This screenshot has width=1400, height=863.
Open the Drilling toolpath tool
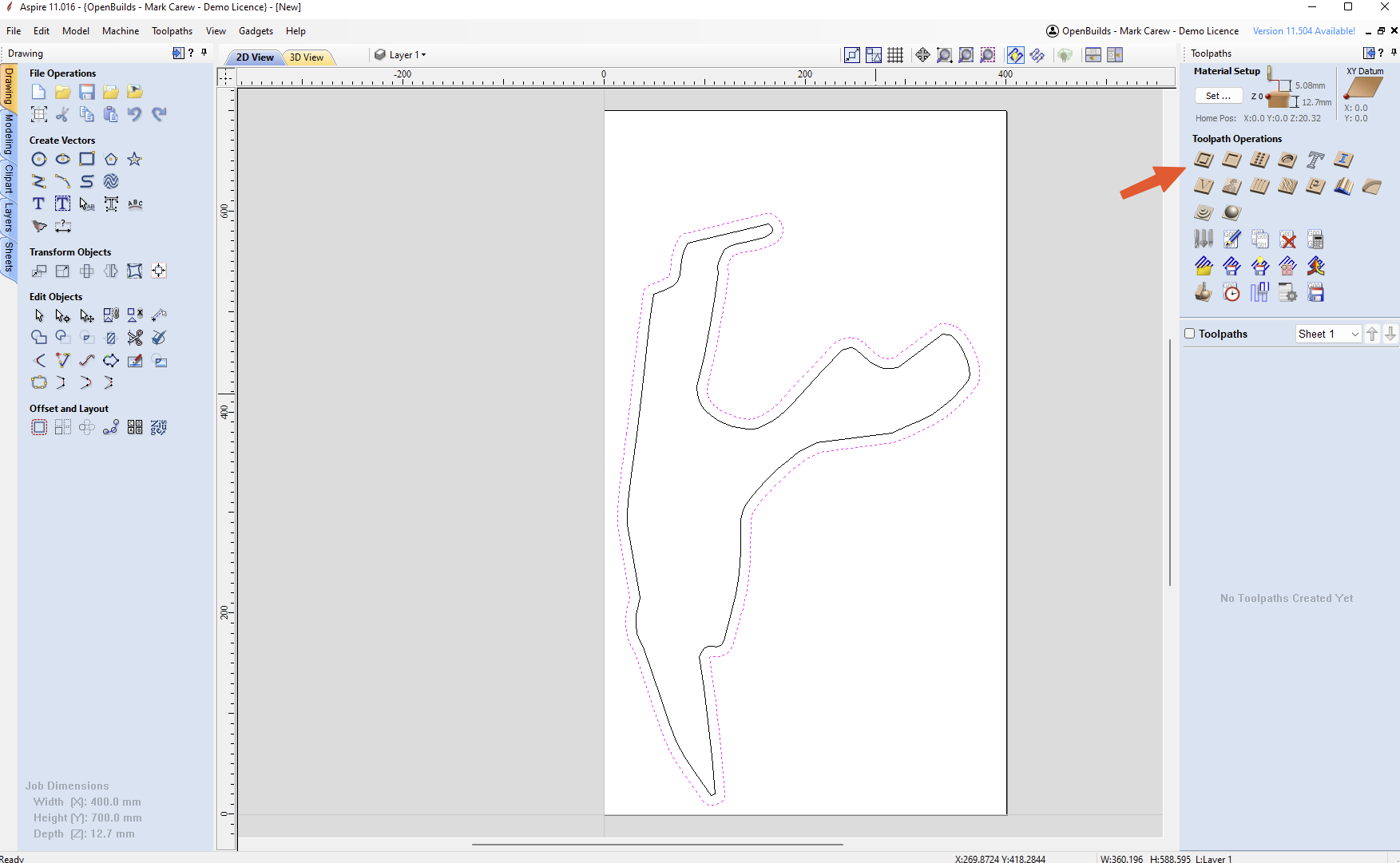coord(1259,160)
